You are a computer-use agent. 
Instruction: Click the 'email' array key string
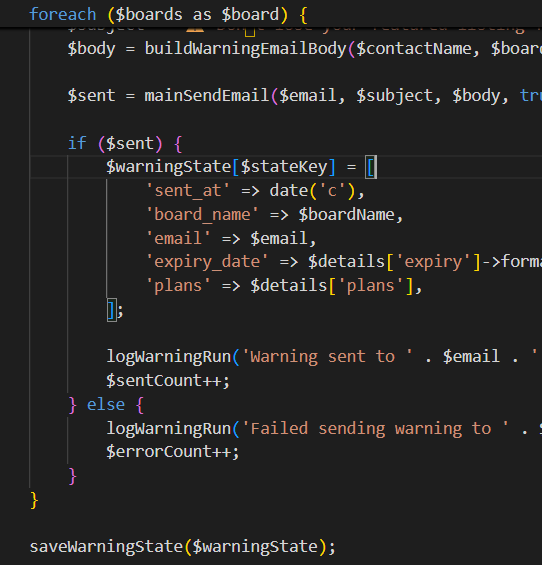point(178,238)
